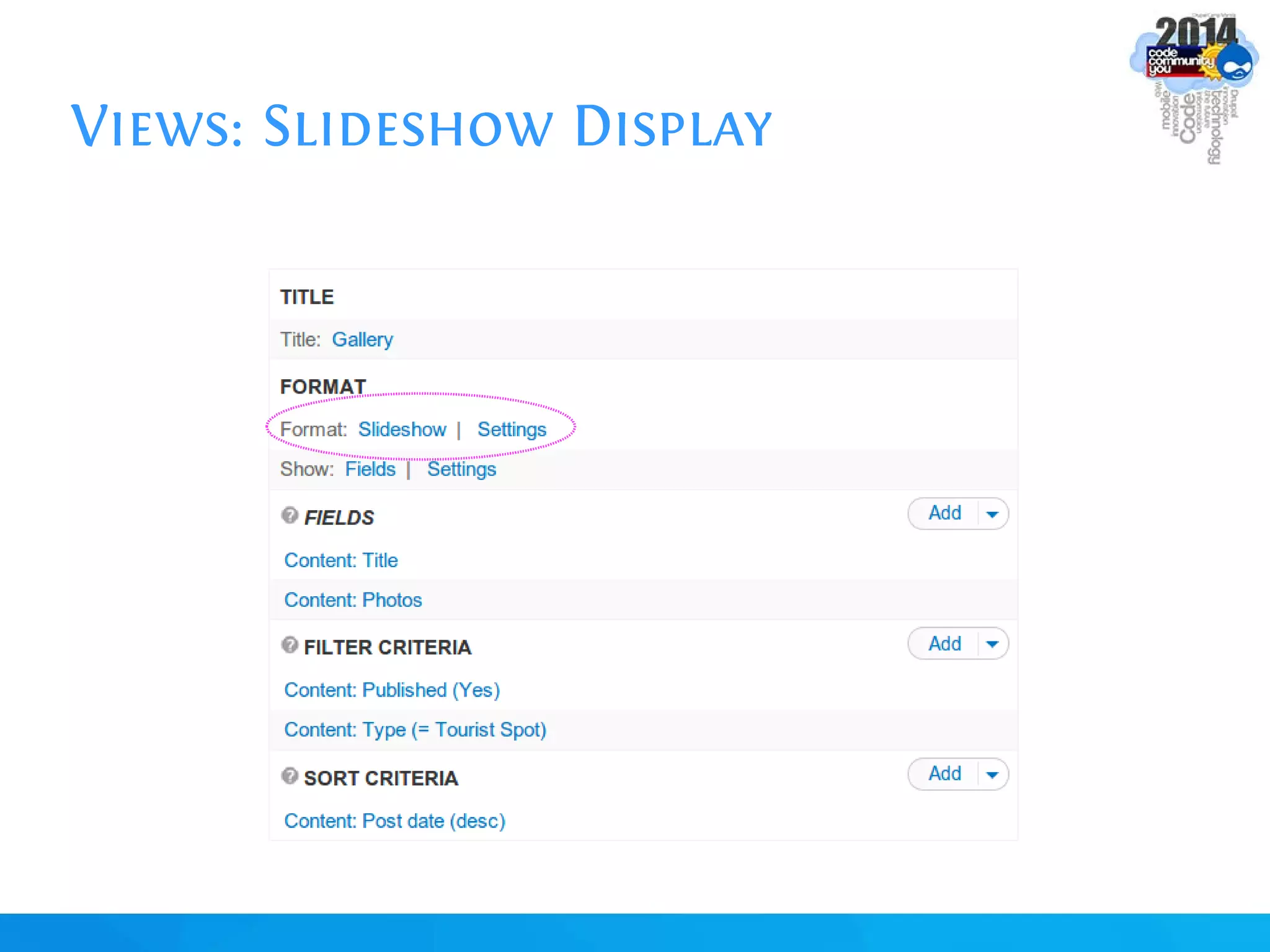Click the 'Title:' label text
The height and width of the screenshot is (952, 1270).
300,340
